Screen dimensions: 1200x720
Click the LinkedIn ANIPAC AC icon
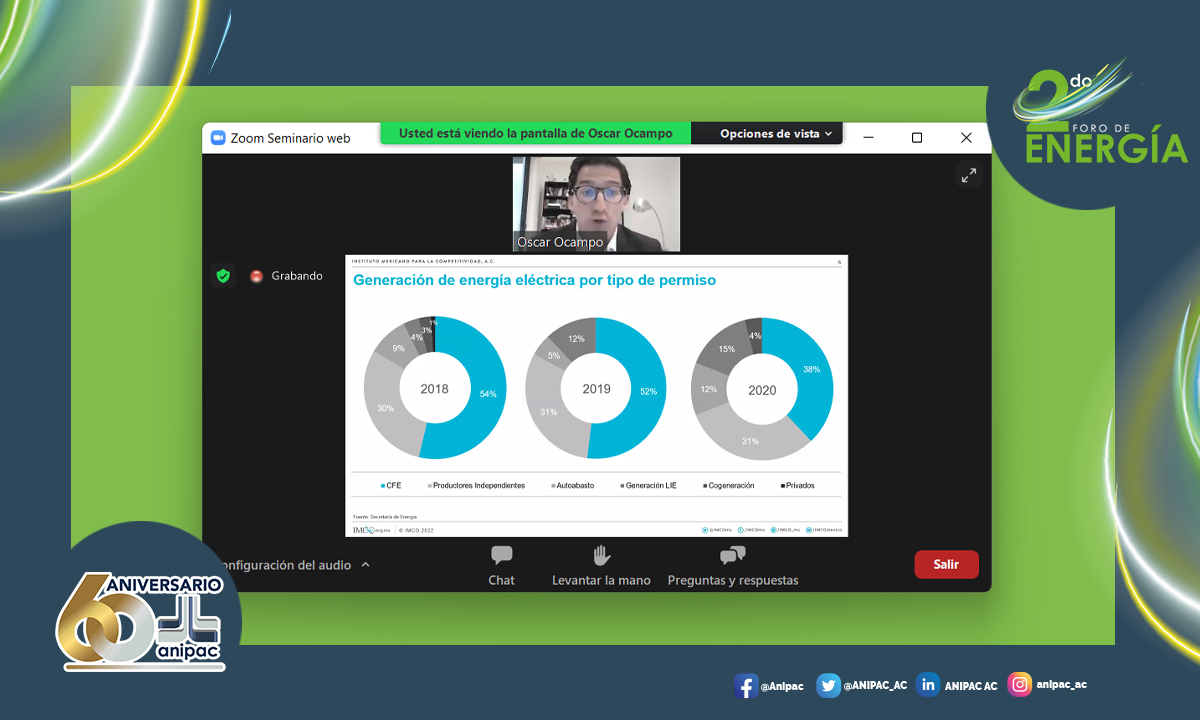[x=927, y=685]
